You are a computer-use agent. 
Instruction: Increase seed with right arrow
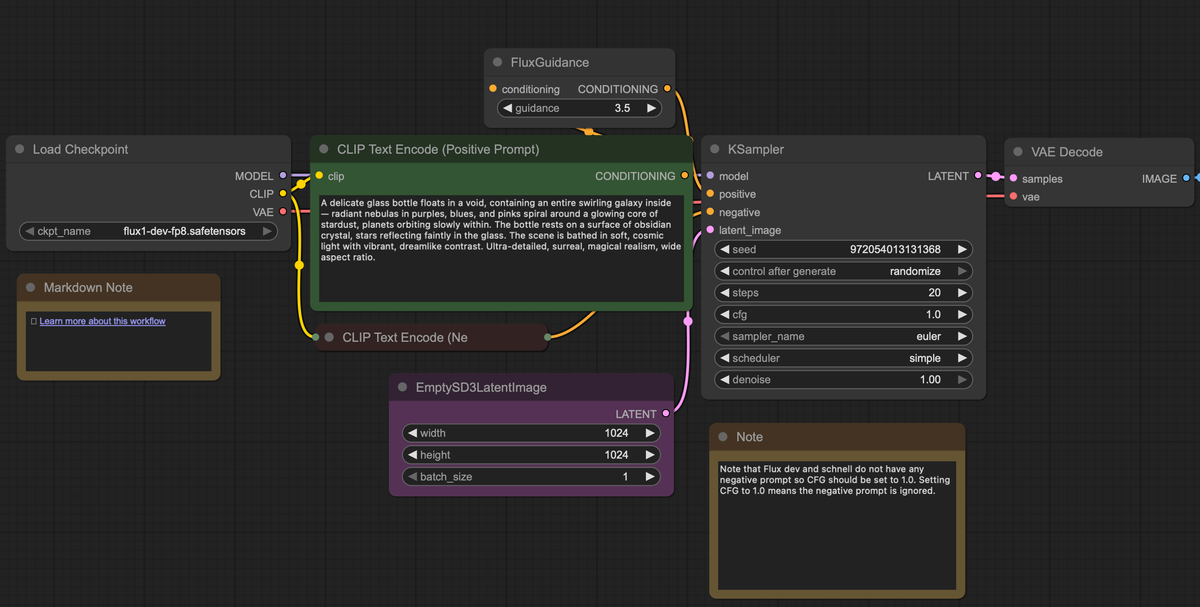[x=962, y=249]
